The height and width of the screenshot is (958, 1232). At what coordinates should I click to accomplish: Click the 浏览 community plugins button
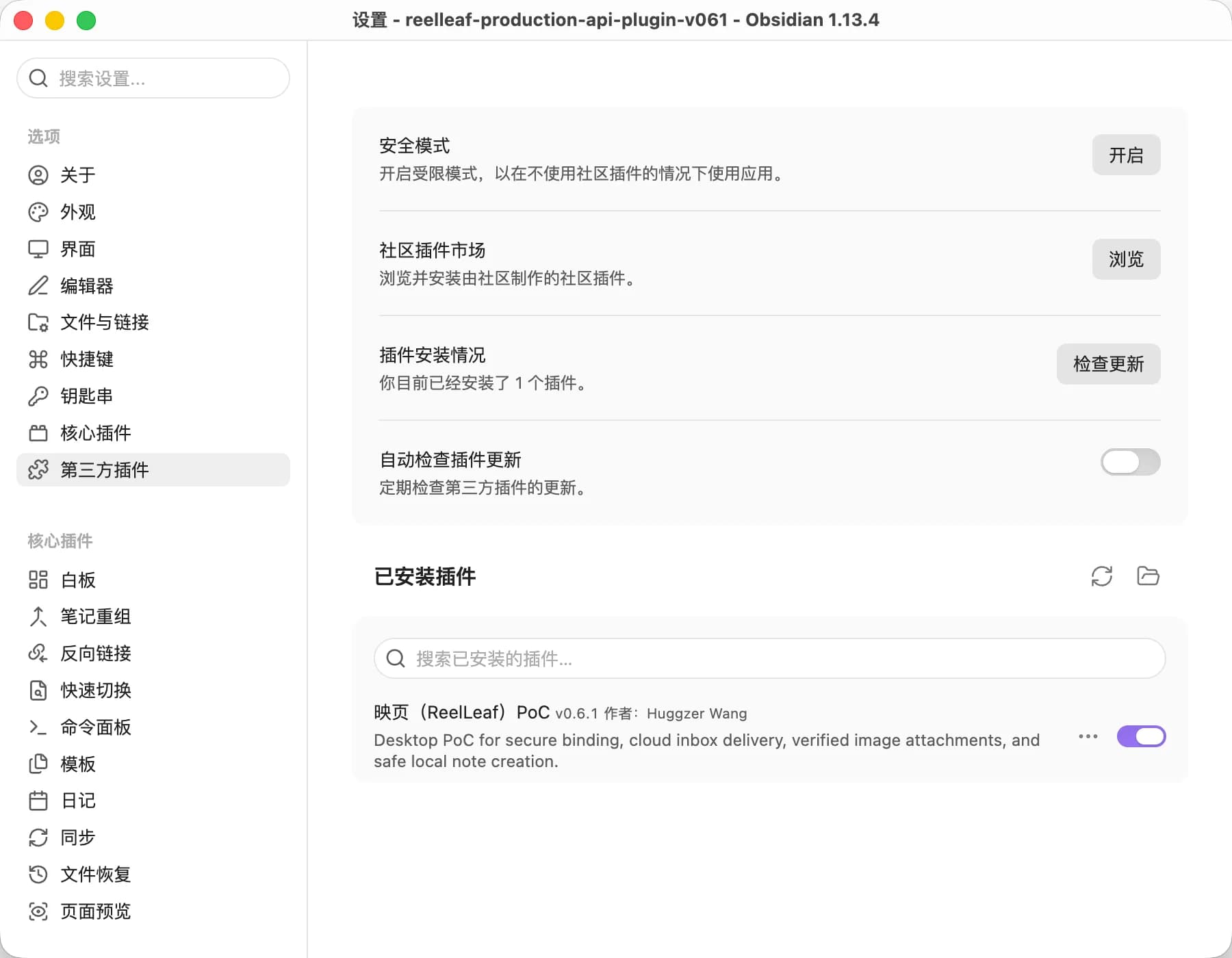(1127, 259)
